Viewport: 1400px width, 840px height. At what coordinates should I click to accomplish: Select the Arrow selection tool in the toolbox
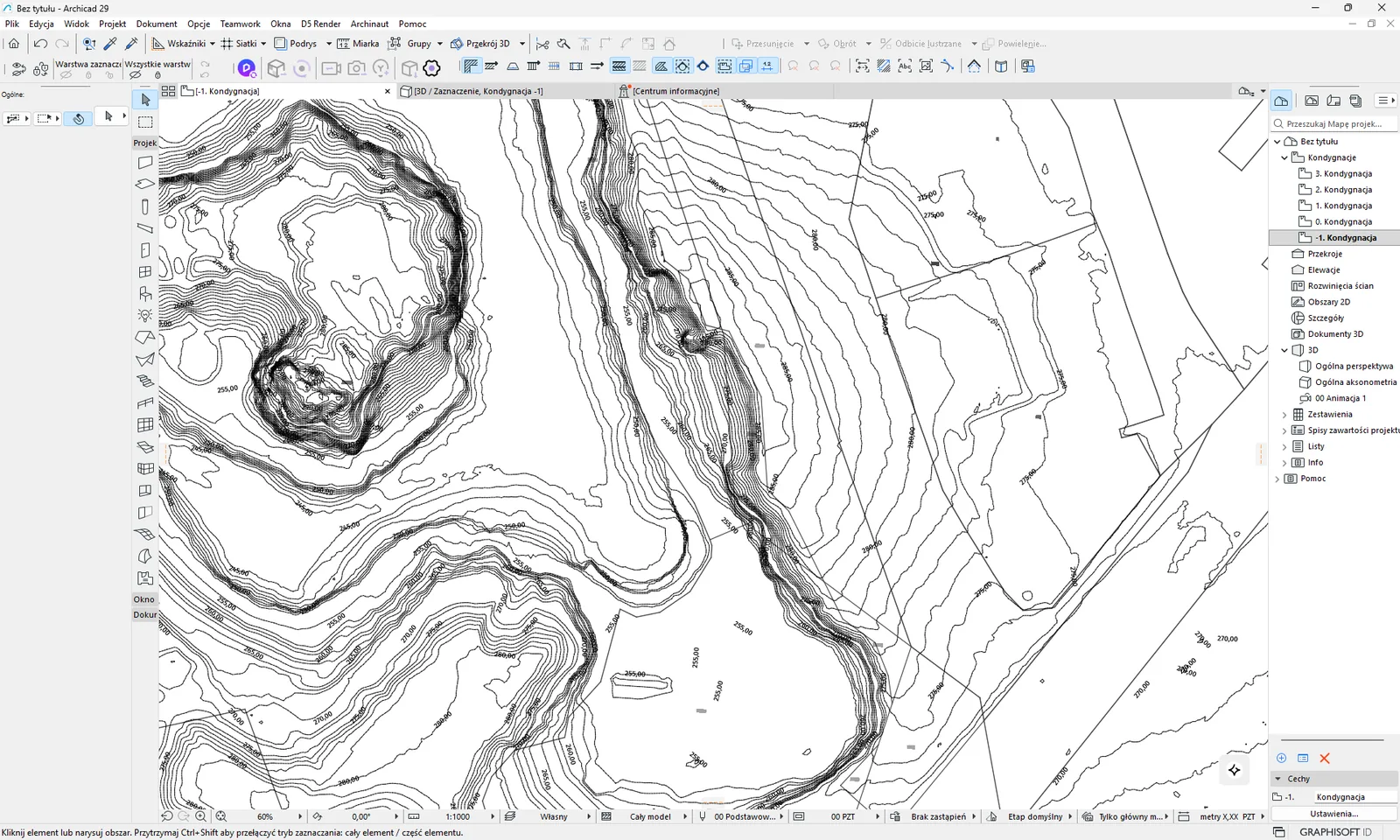145,100
